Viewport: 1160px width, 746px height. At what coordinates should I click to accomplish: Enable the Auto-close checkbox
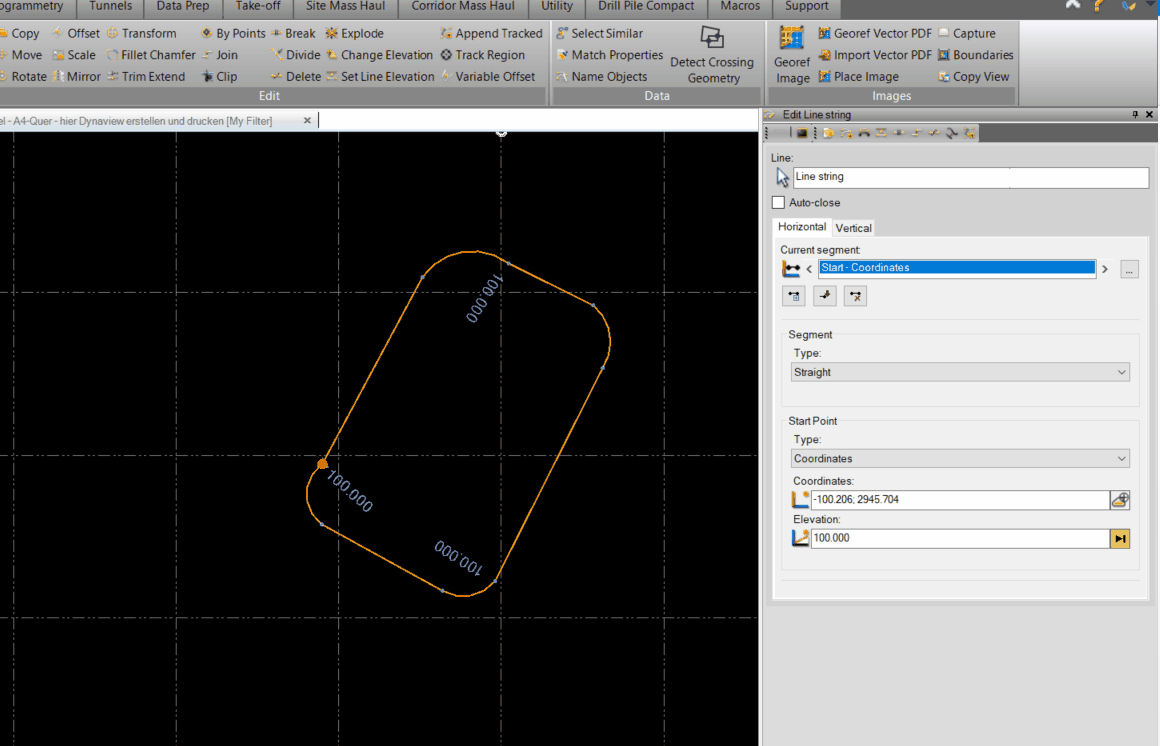click(778, 202)
